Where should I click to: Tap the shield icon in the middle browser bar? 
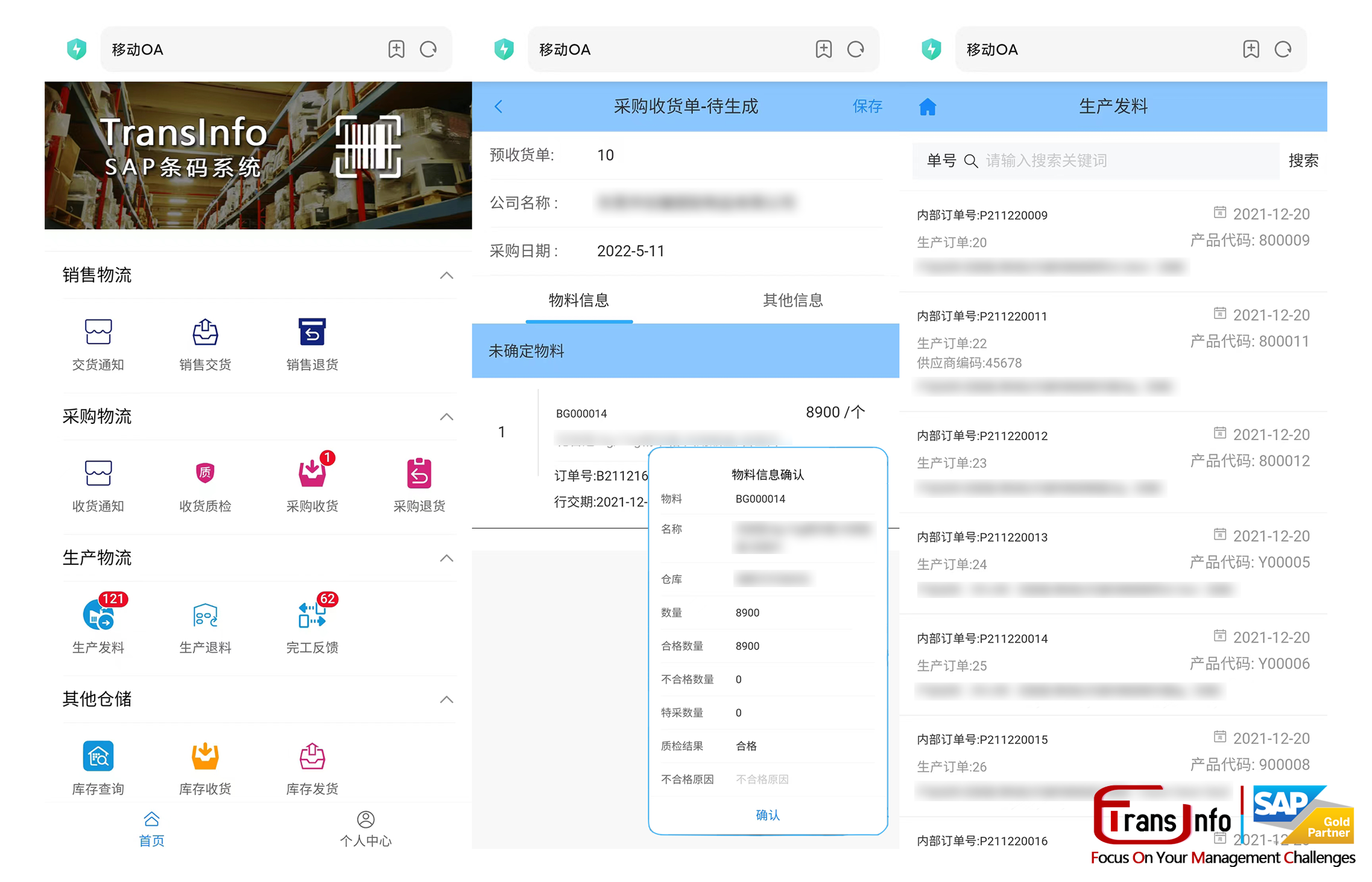point(504,49)
